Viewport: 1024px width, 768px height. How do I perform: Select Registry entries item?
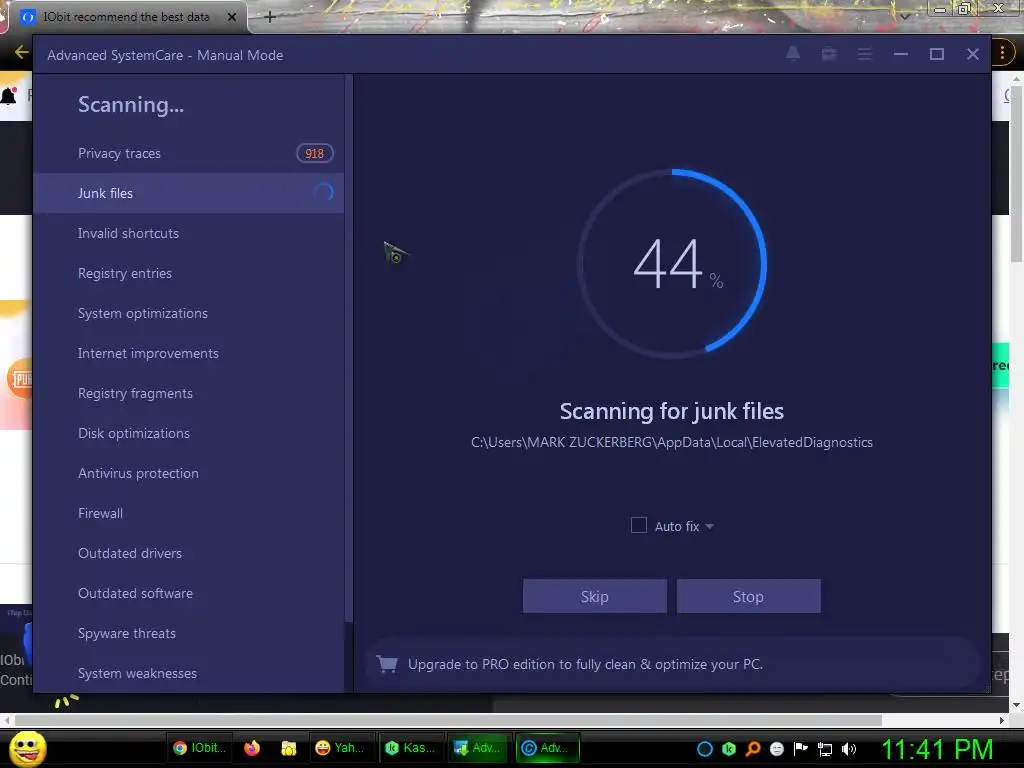pyautogui.click(x=188, y=273)
